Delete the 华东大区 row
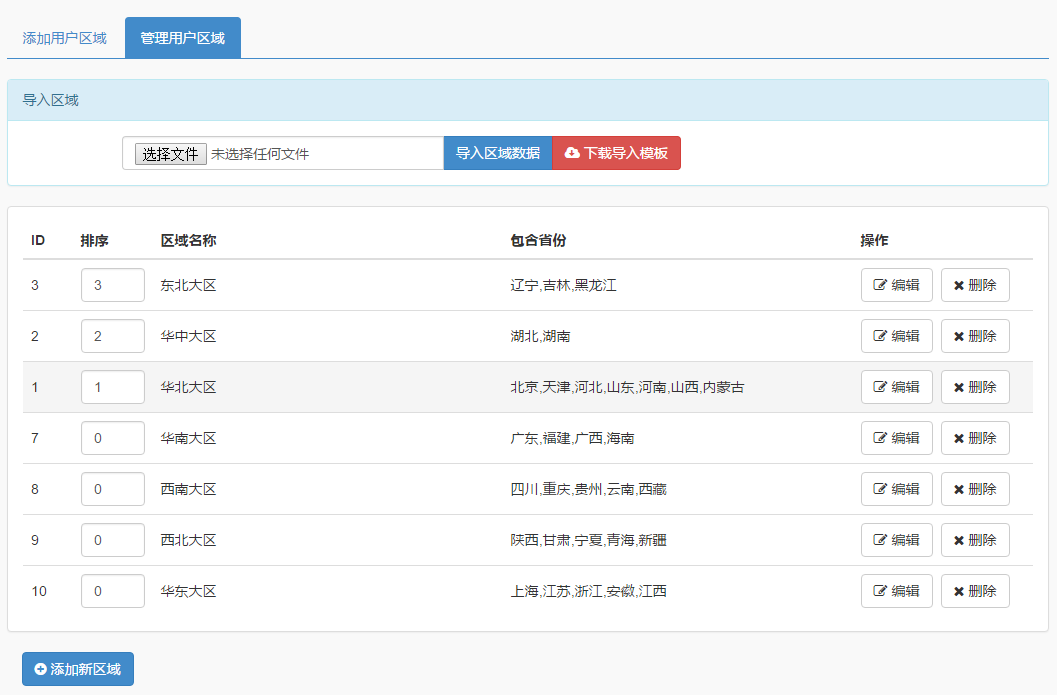This screenshot has width=1057, height=695. (x=975, y=591)
